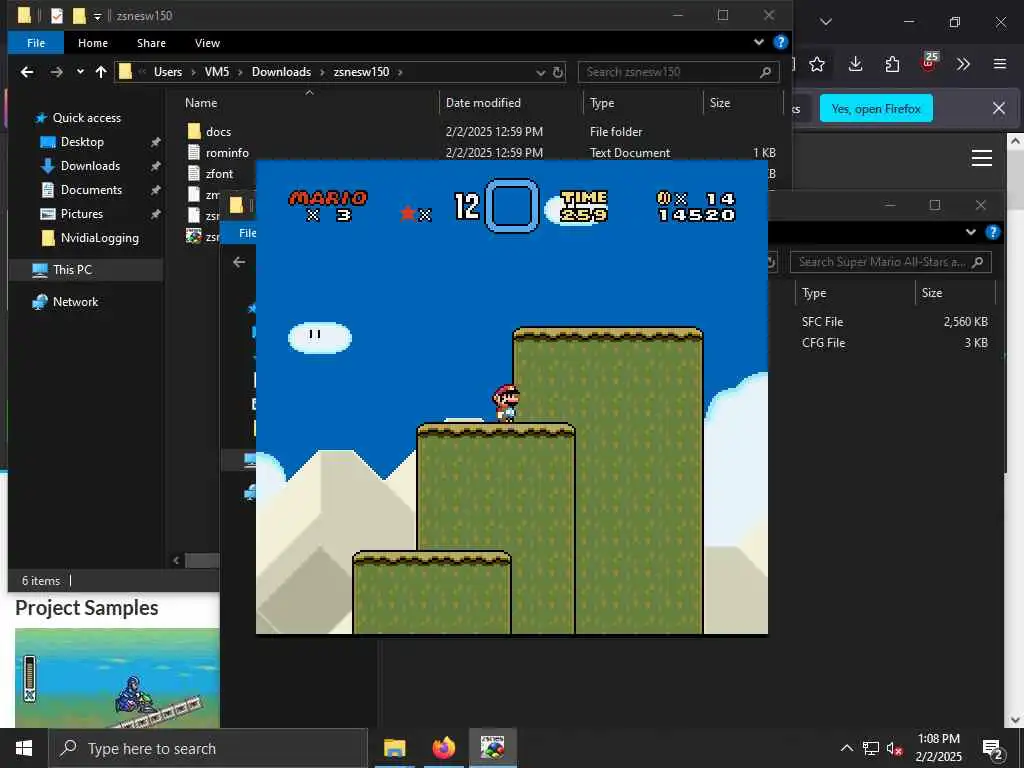This screenshot has height=768, width=1024.
Task: Bookmark this page with star icon
Action: 817,64
